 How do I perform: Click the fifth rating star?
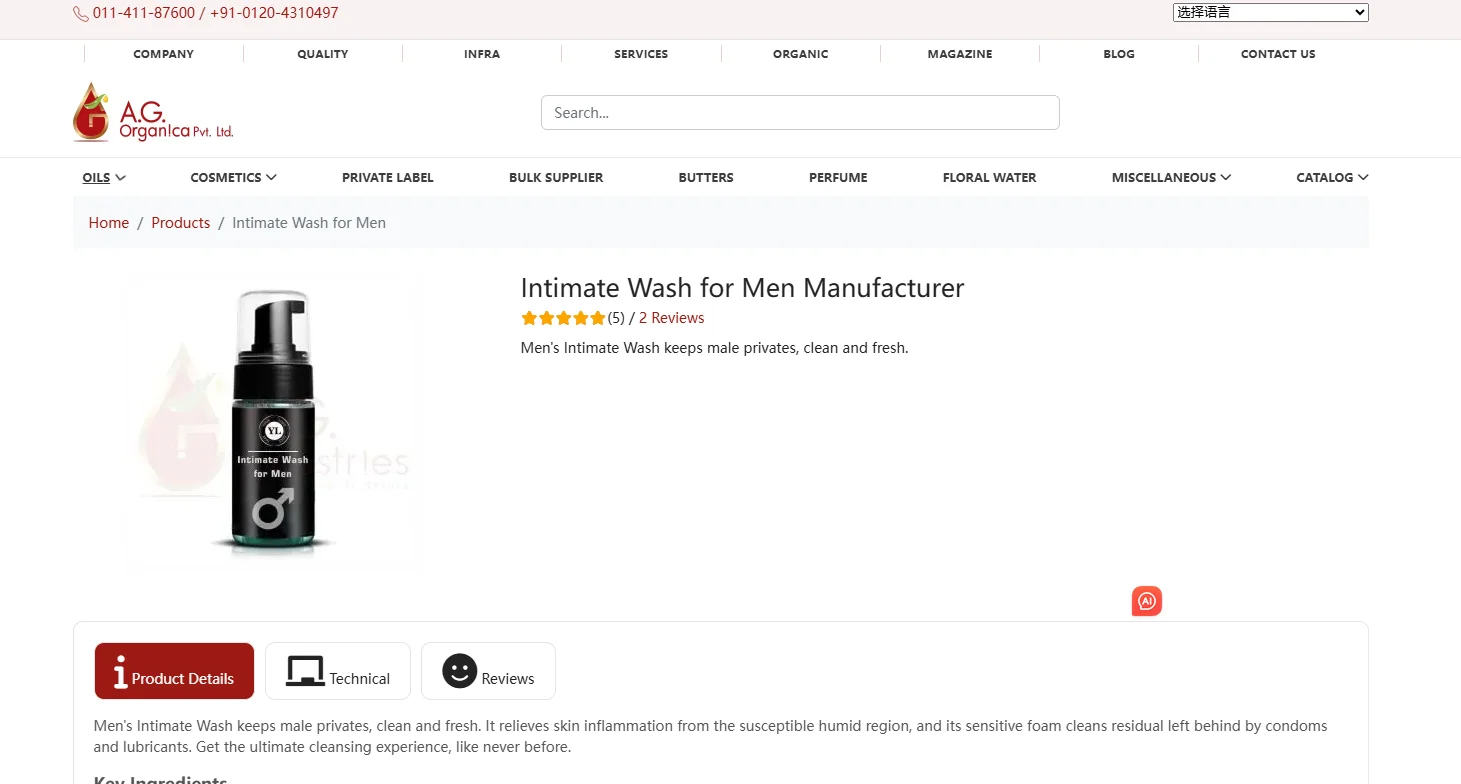[x=597, y=317]
